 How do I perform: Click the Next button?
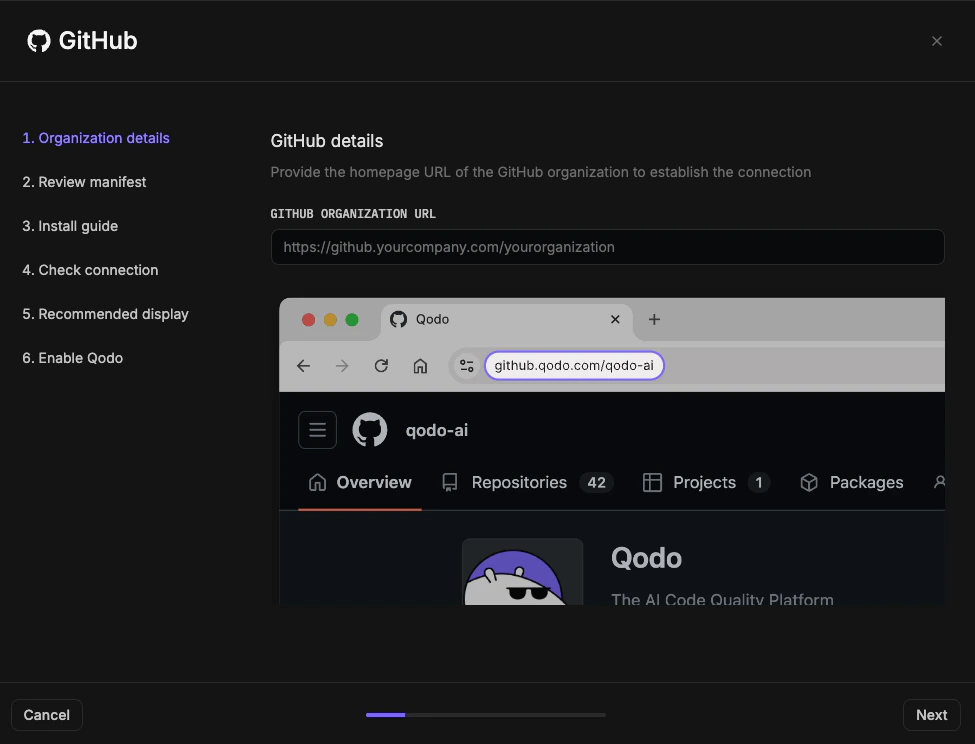click(931, 714)
